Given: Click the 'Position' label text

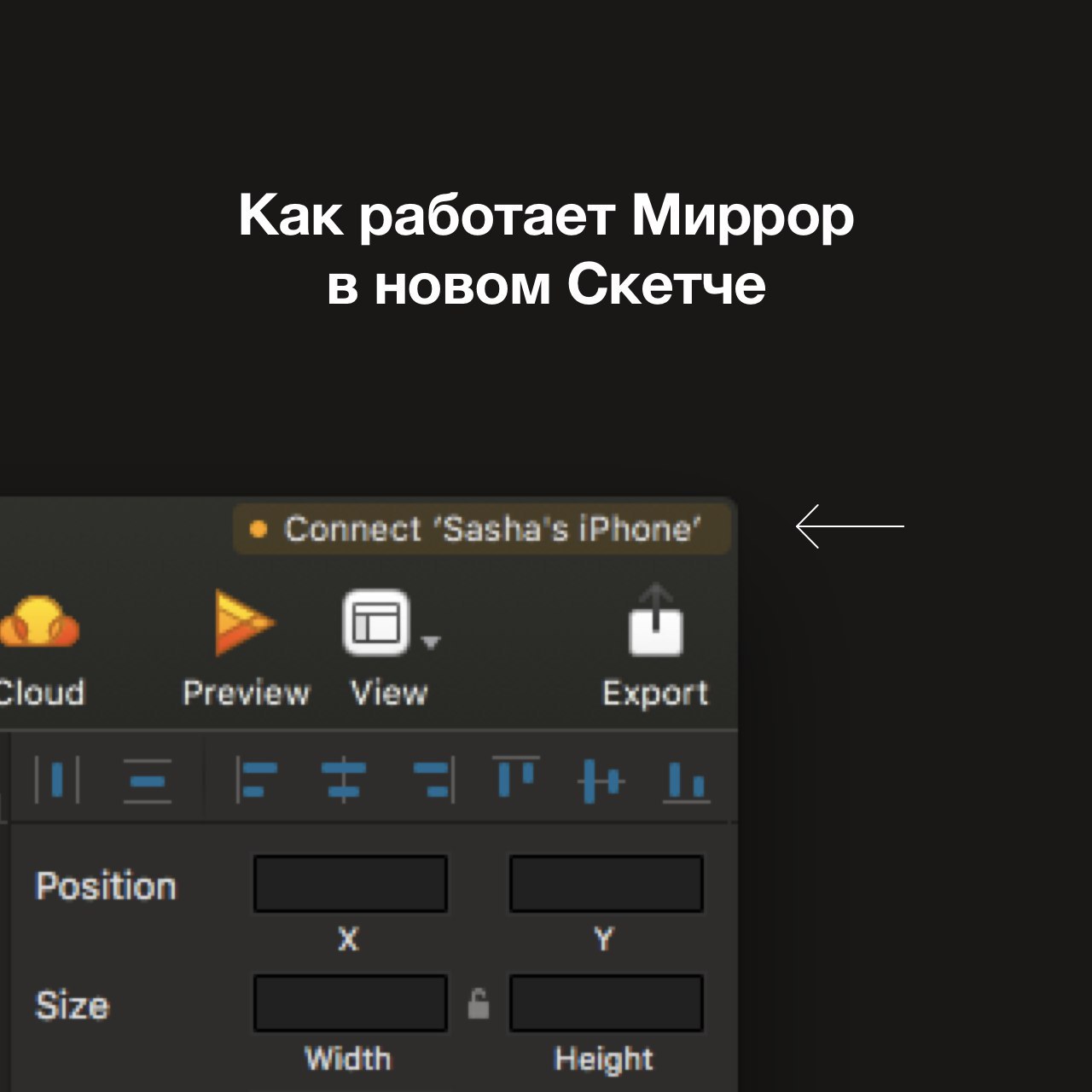Looking at the screenshot, I should click(106, 886).
